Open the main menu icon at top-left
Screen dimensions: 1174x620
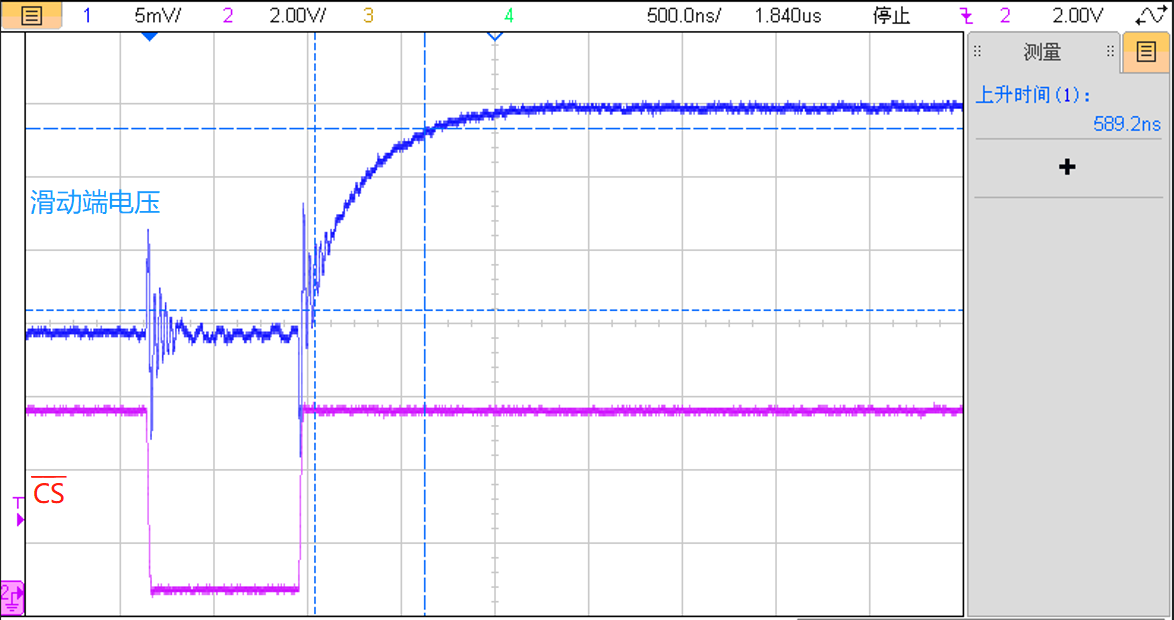[31, 15]
